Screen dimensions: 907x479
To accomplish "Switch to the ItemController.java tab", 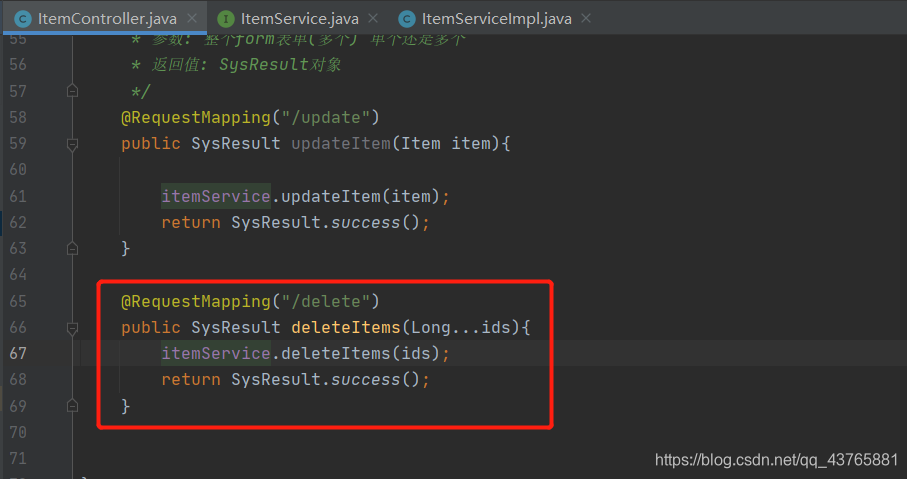I will [107, 19].
